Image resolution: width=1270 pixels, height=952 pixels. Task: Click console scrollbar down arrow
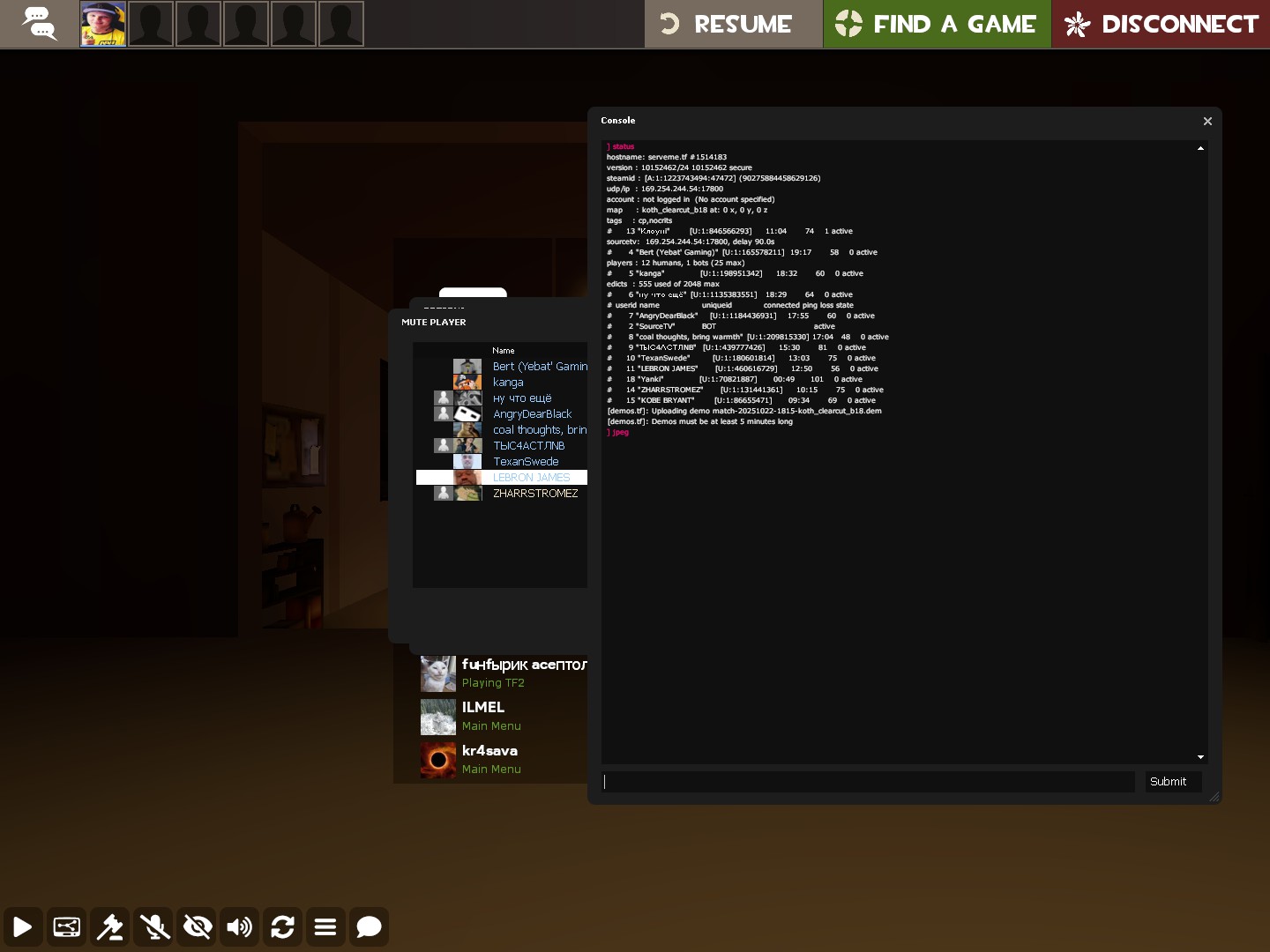click(x=1200, y=757)
